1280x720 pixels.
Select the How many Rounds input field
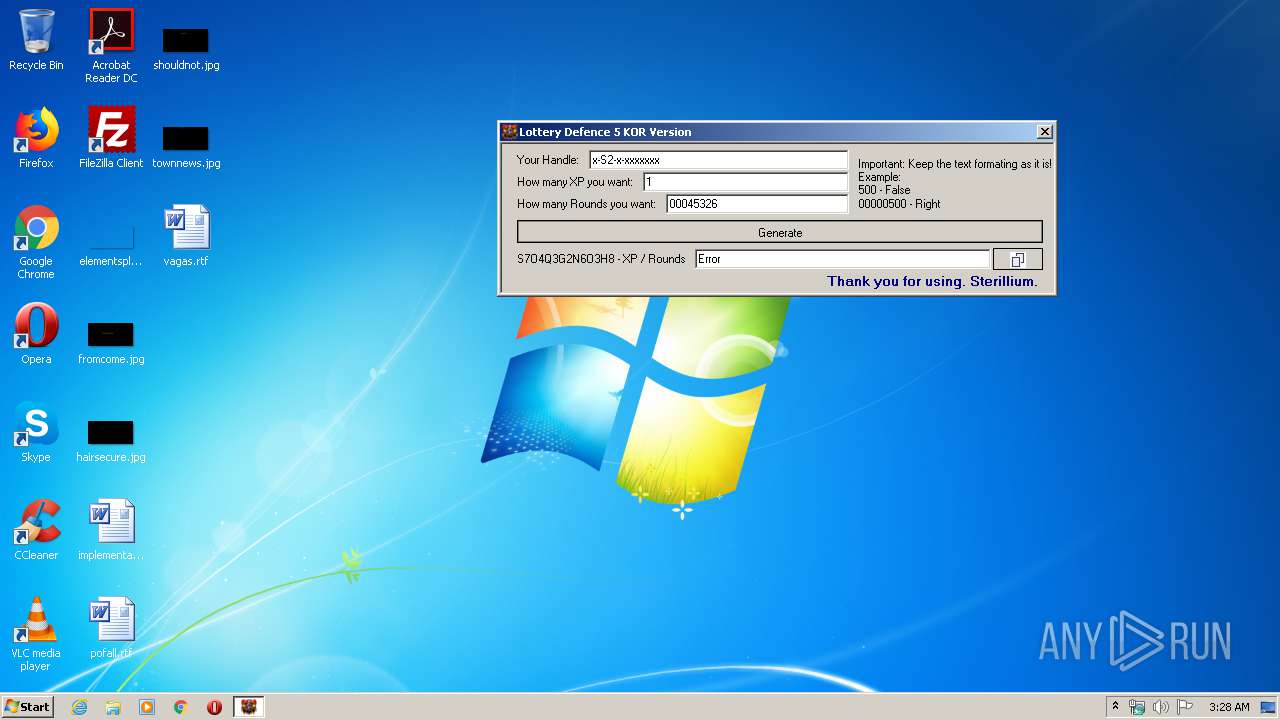pos(757,204)
